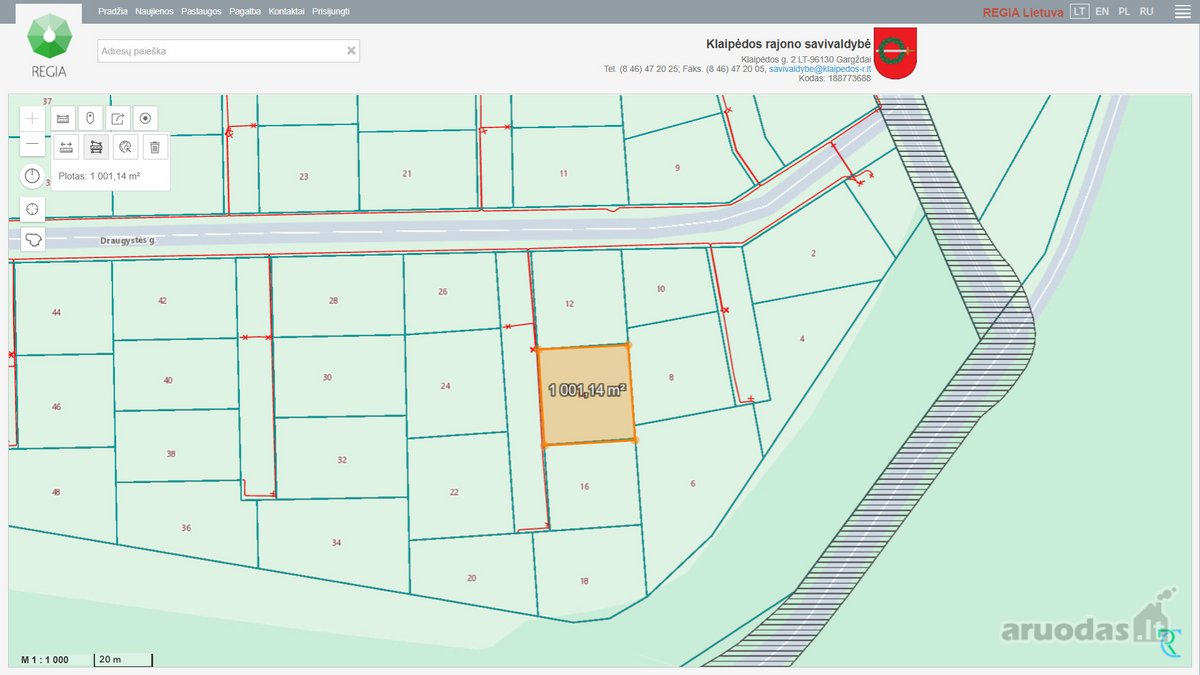1200x675 pixels.
Task: Click the circular target layer icon
Action: point(146,118)
